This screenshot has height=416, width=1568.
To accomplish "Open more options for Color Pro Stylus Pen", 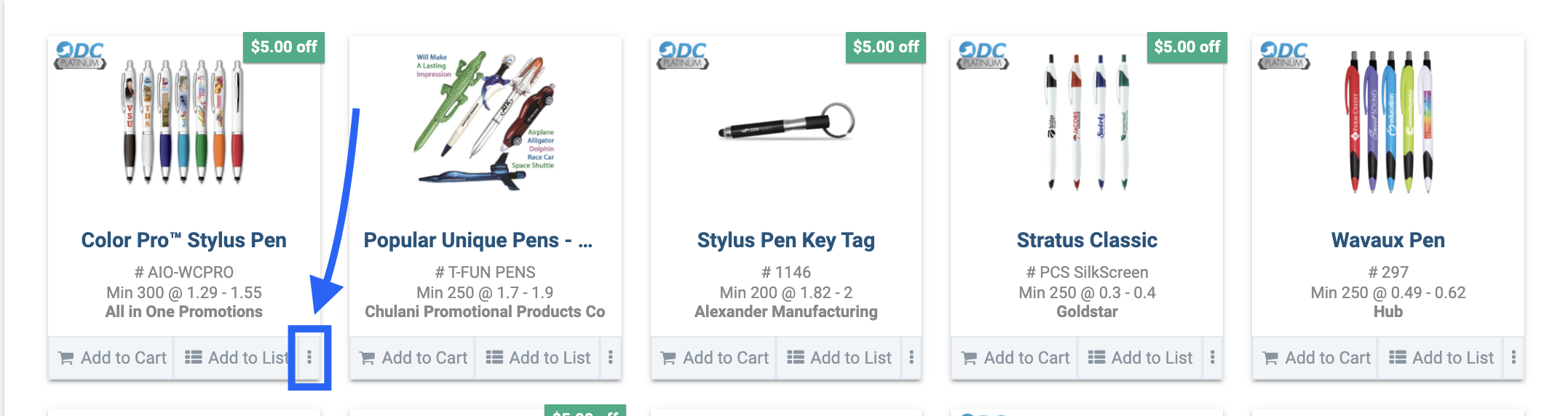I will coord(309,357).
